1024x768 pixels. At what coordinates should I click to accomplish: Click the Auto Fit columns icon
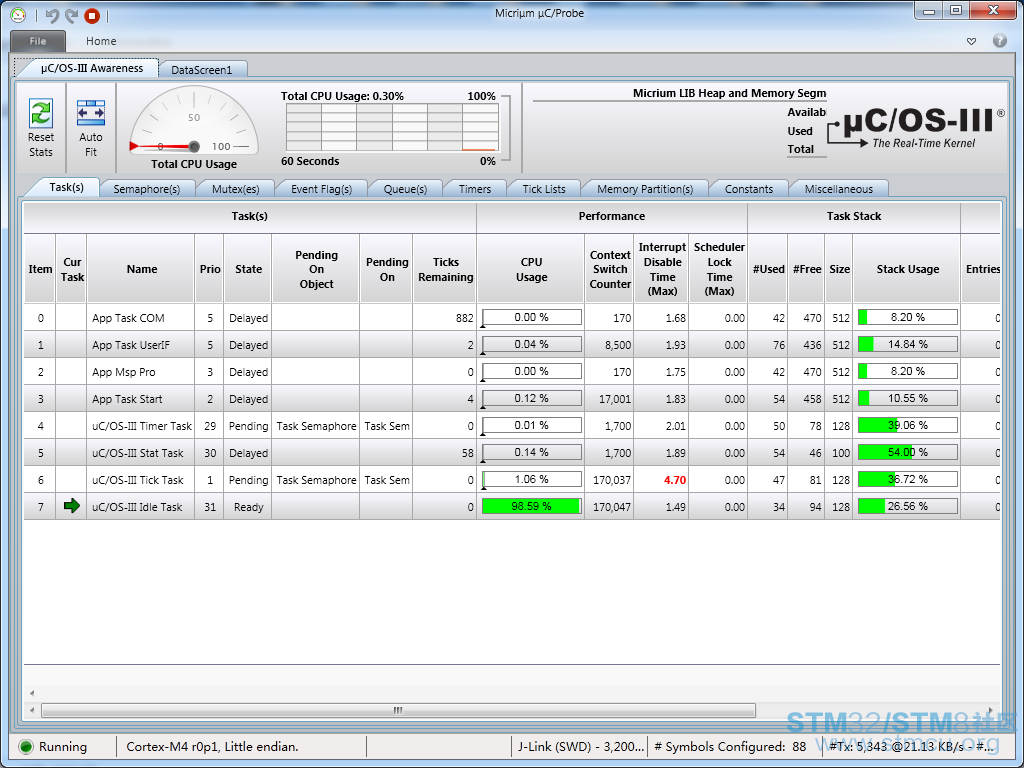(x=91, y=113)
